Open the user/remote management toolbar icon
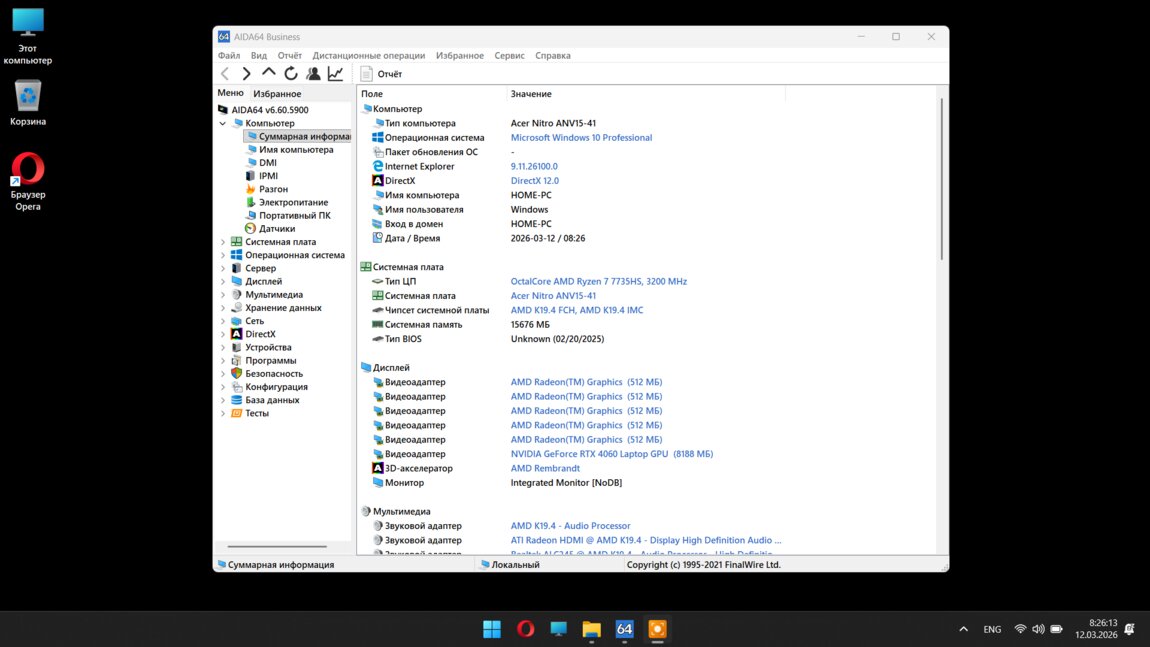This screenshot has height=647, width=1150. (x=313, y=74)
